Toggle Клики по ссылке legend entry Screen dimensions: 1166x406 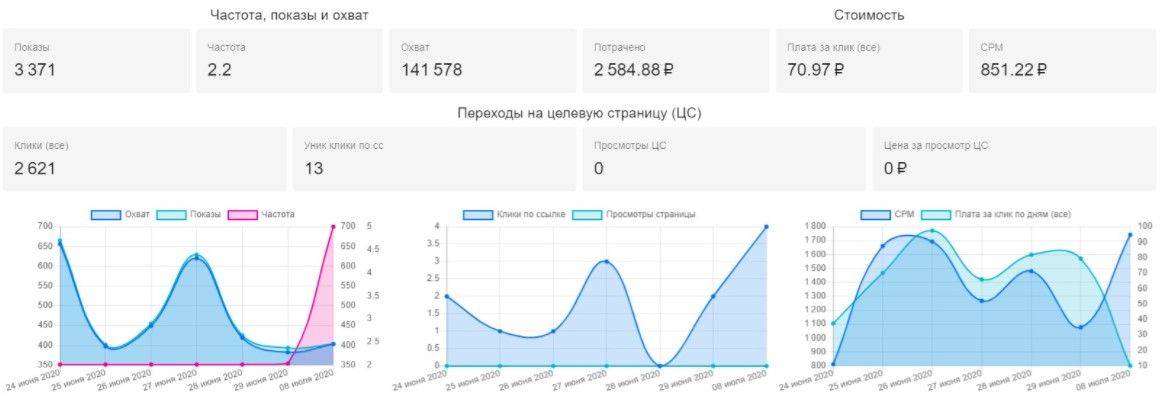[514, 214]
